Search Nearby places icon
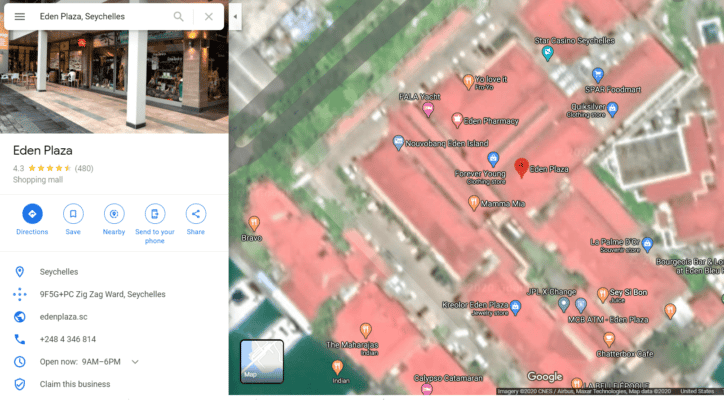The width and height of the screenshot is (724, 400). point(114,214)
